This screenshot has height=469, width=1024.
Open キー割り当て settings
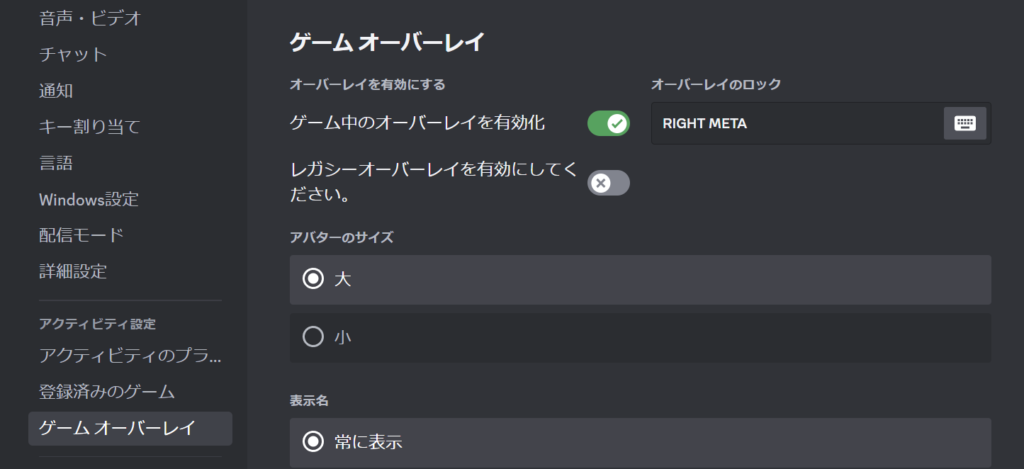click(x=89, y=126)
